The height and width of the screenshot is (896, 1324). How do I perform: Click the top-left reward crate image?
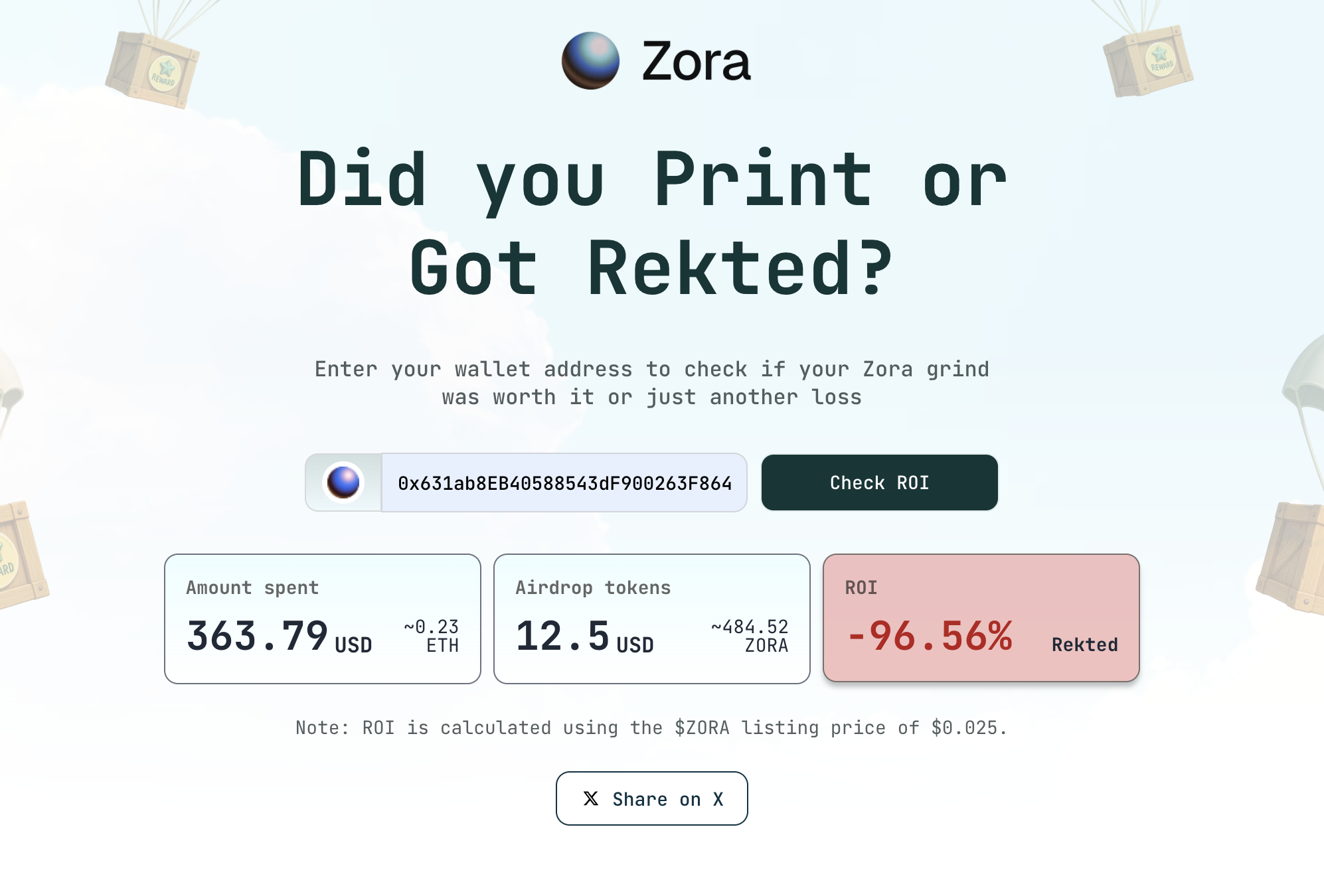pyautogui.click(x=153, y=69)
